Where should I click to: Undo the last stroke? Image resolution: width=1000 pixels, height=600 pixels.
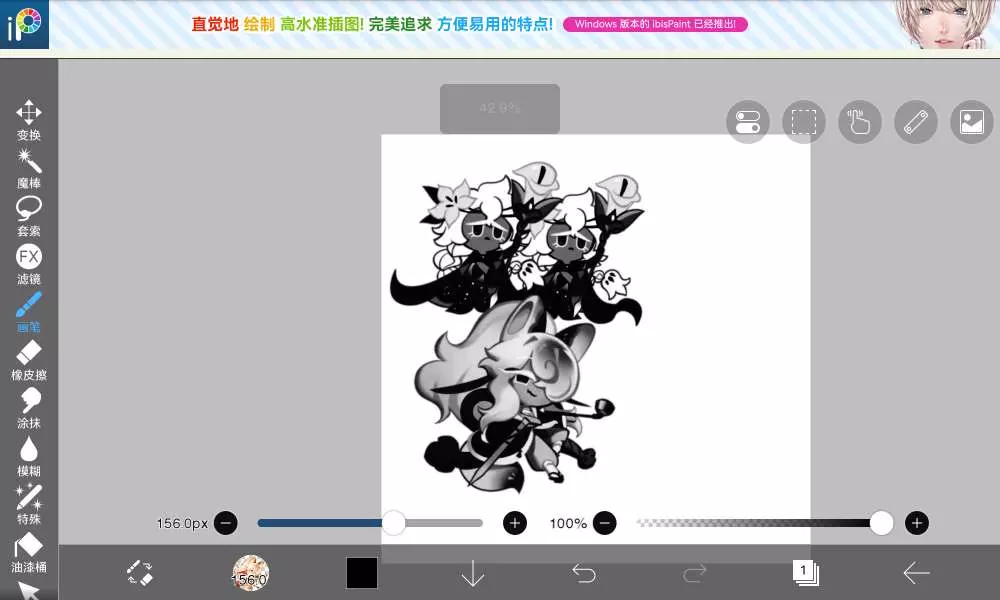pyautogui.click(x=584, y=573)
